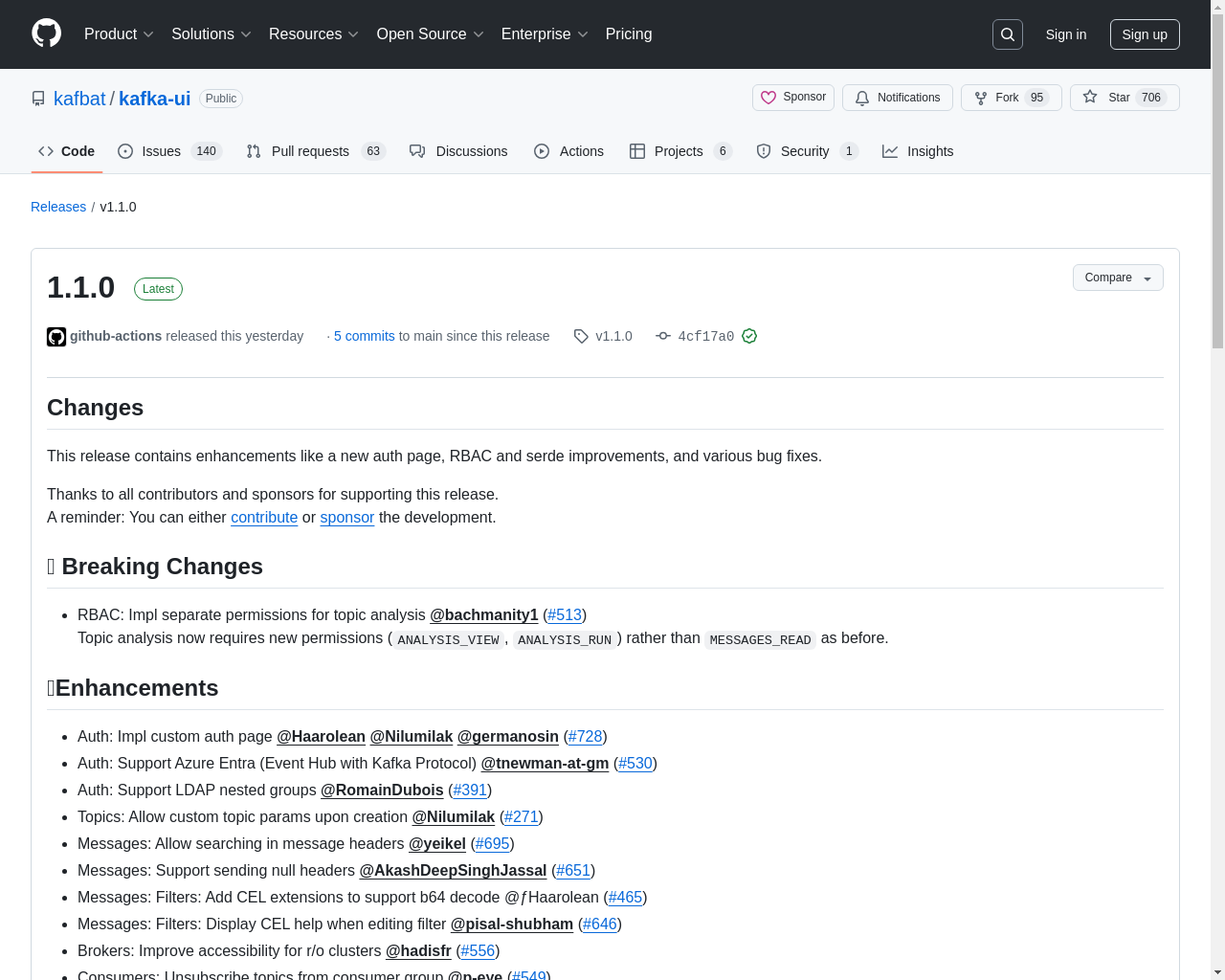This screenshot has height=980, width=1225.
Task: Expand the Product menu
Action: point(119,34)
